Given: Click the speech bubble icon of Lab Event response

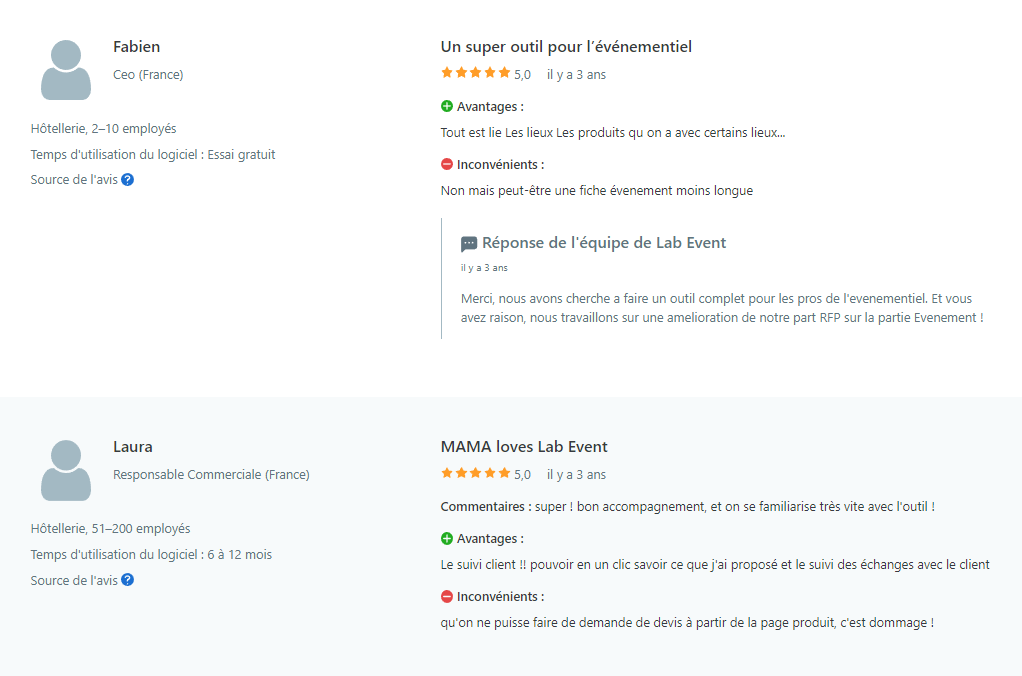Looking at the screenshot, I should [x=469, y=244].
